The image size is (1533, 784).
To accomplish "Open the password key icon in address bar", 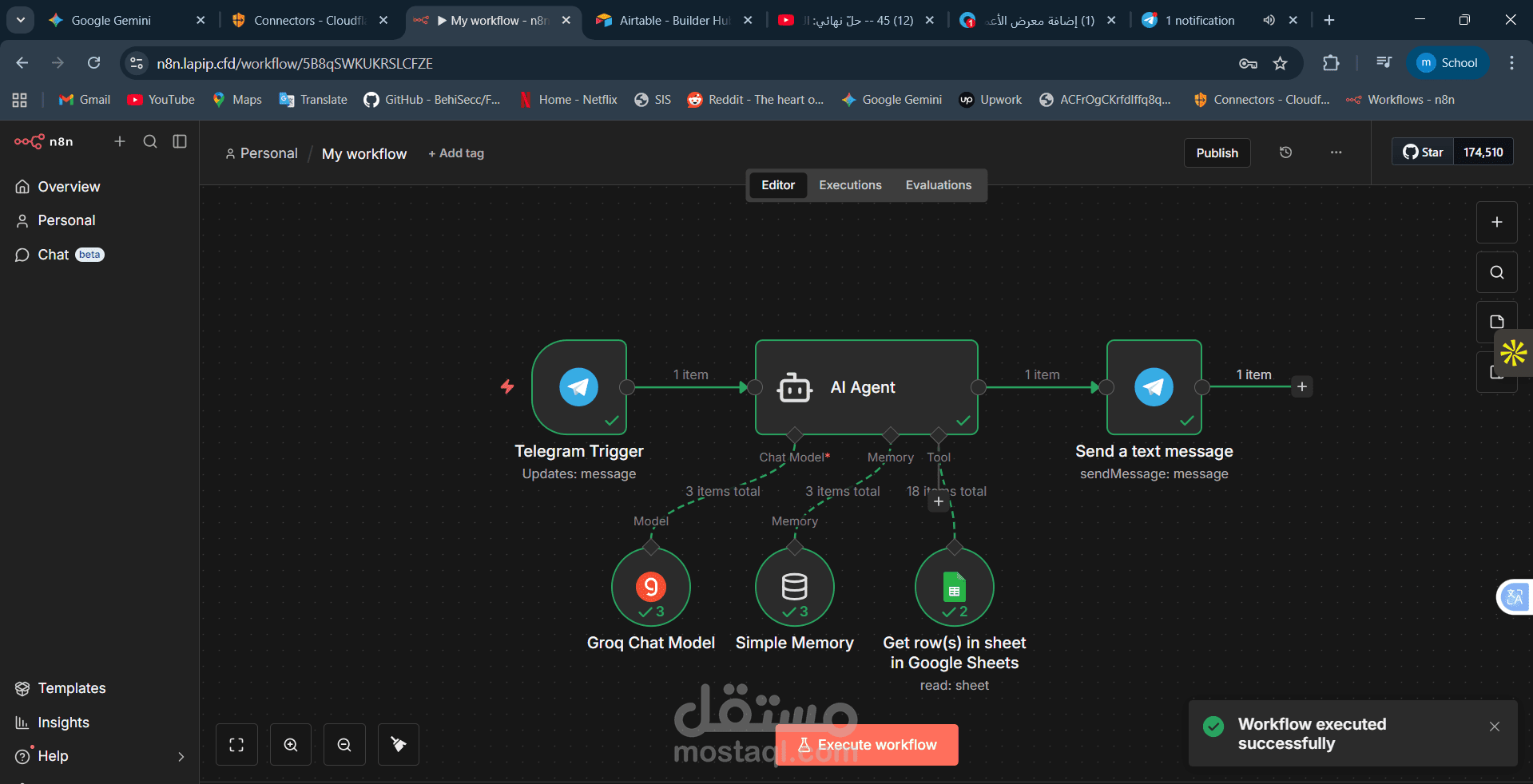I will point(1248,63).
